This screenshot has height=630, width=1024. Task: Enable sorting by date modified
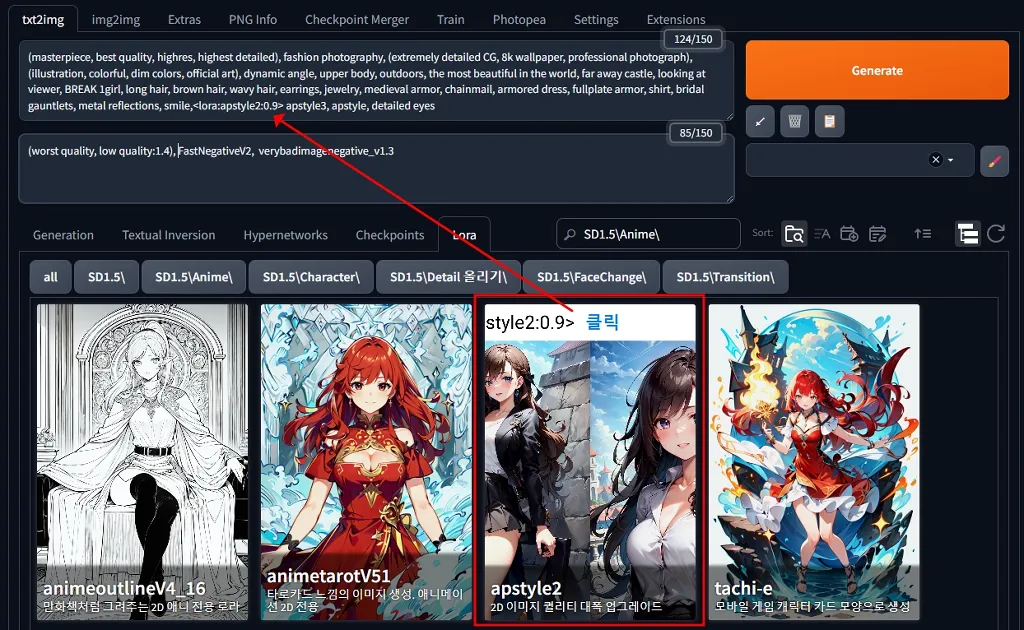(877, 234)
